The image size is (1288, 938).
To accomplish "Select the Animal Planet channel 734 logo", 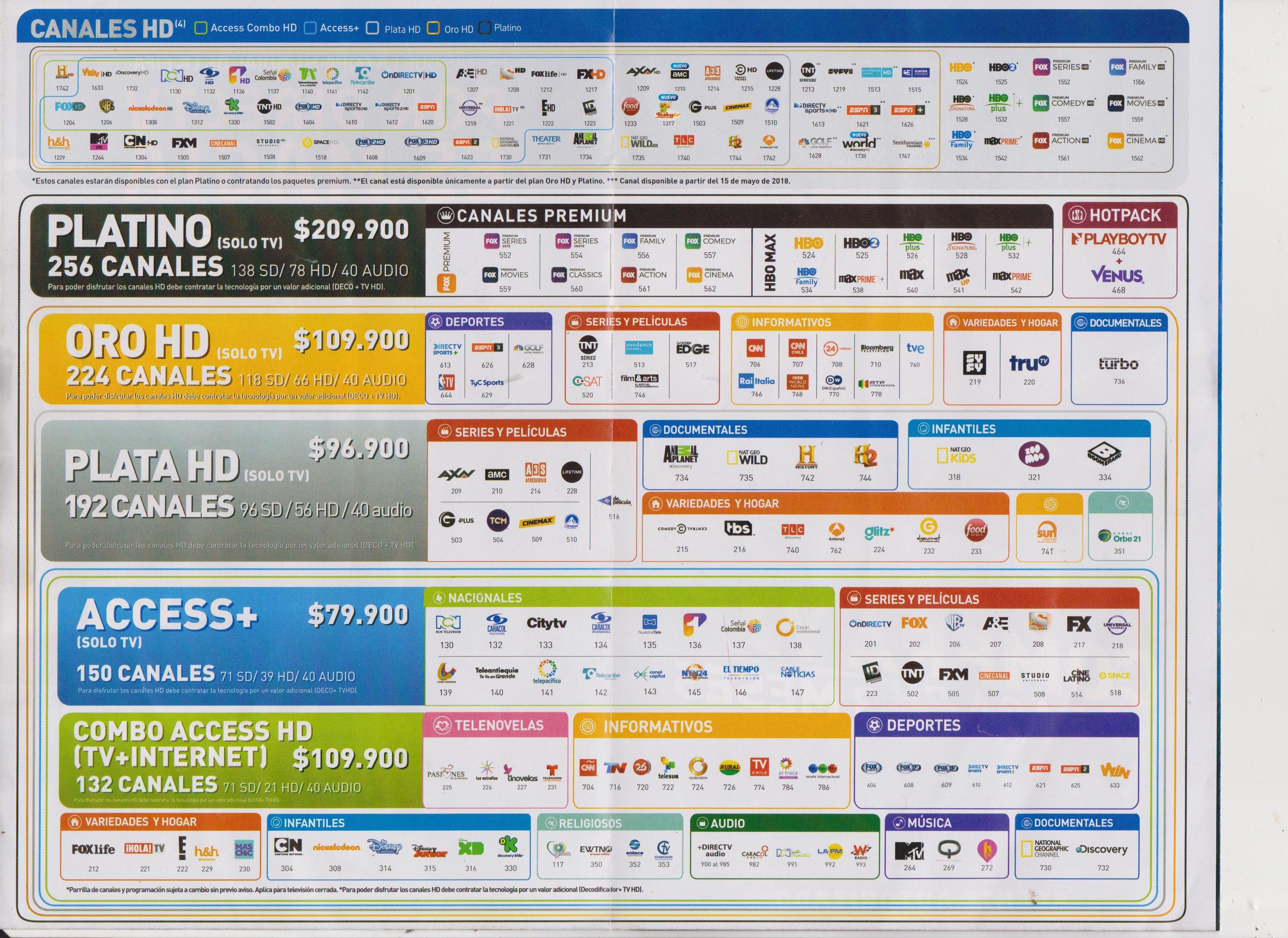I will pos(680,455).
